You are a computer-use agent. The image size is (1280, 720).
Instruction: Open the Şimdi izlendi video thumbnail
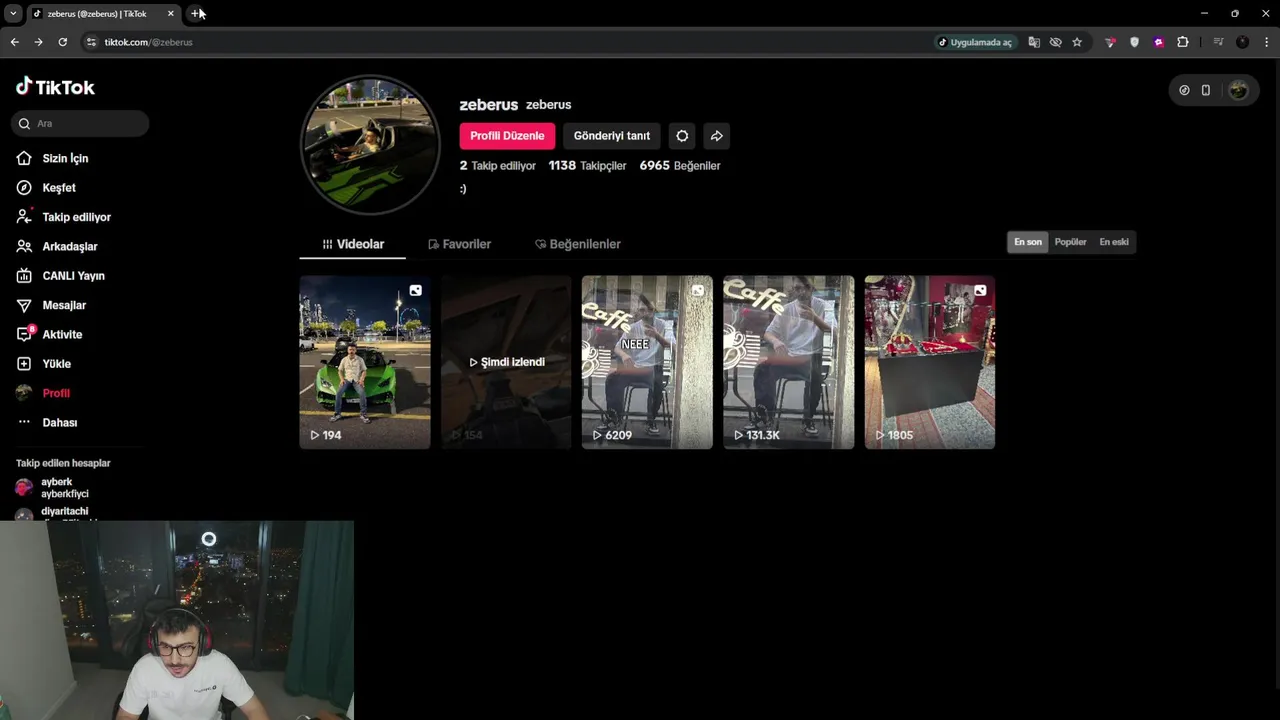506,362
